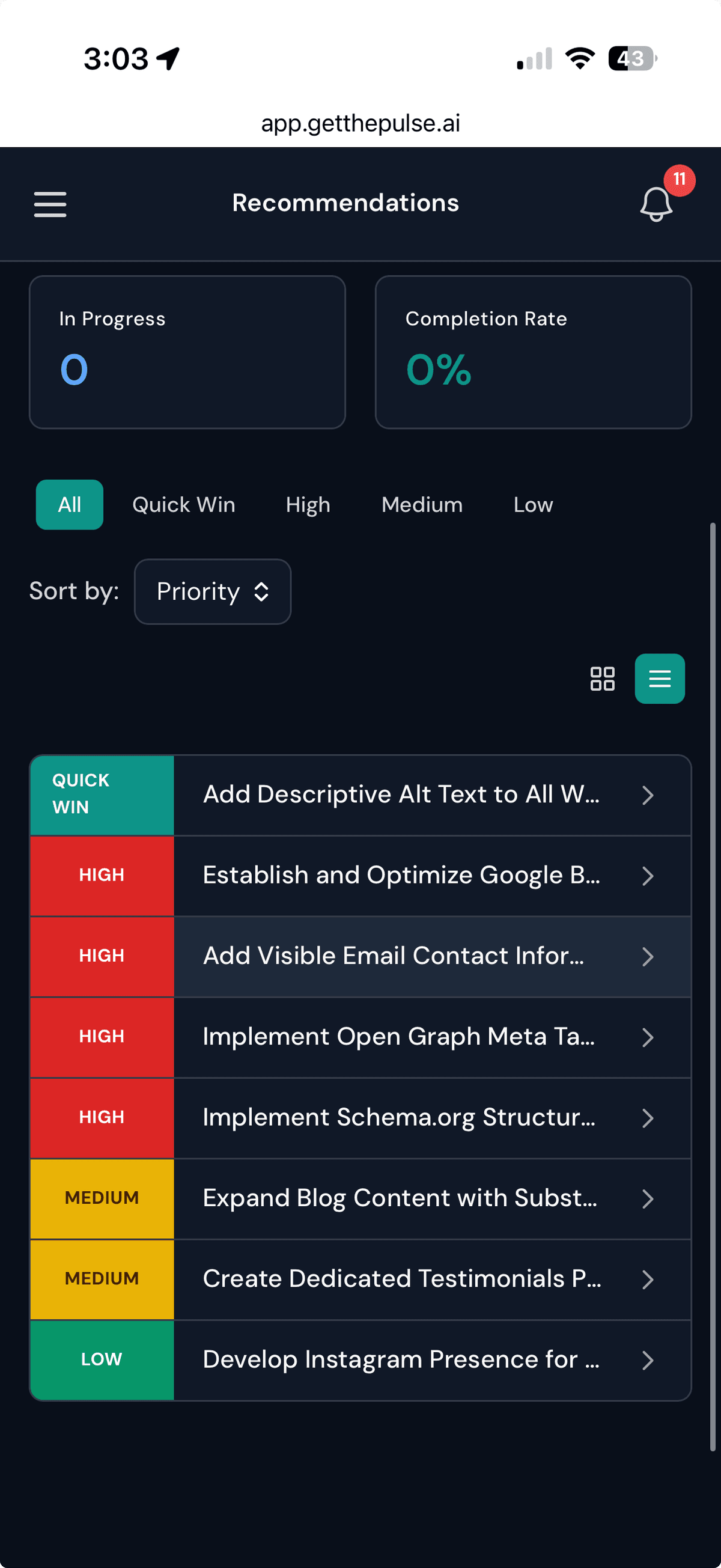Open the Create Dedicated Testimonials recommendation
The height and width of the screenshot is (1568, 721).
click(401, 1278)
